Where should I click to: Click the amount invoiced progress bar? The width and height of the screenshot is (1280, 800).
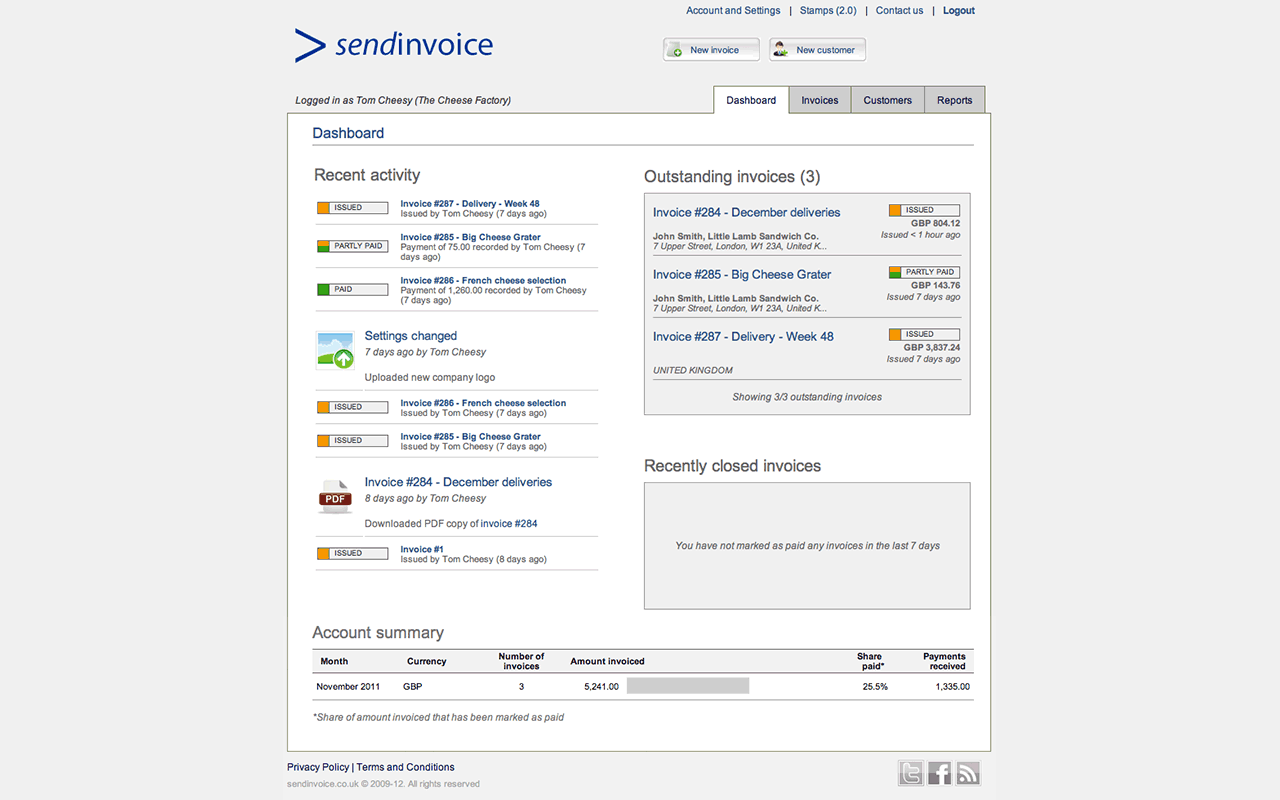(x=687, y=685)
